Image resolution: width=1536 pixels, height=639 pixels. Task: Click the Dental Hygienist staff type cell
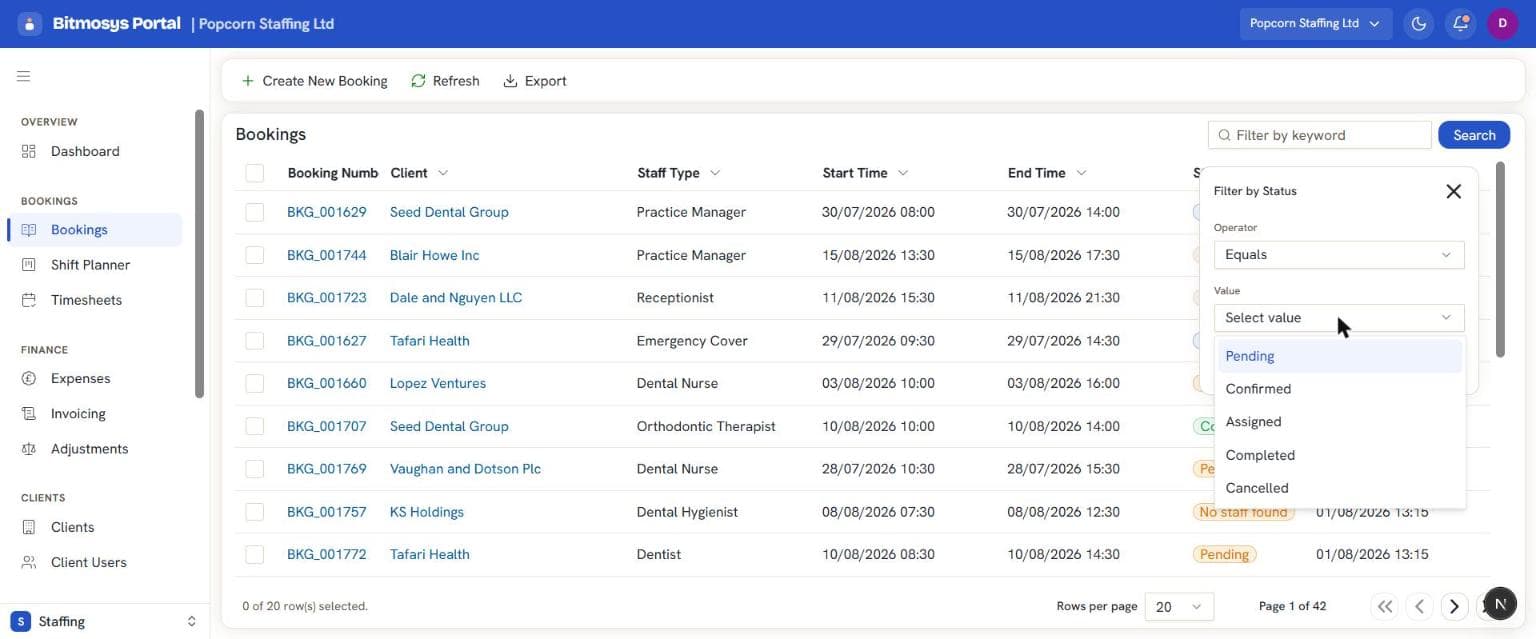point(687,512)
